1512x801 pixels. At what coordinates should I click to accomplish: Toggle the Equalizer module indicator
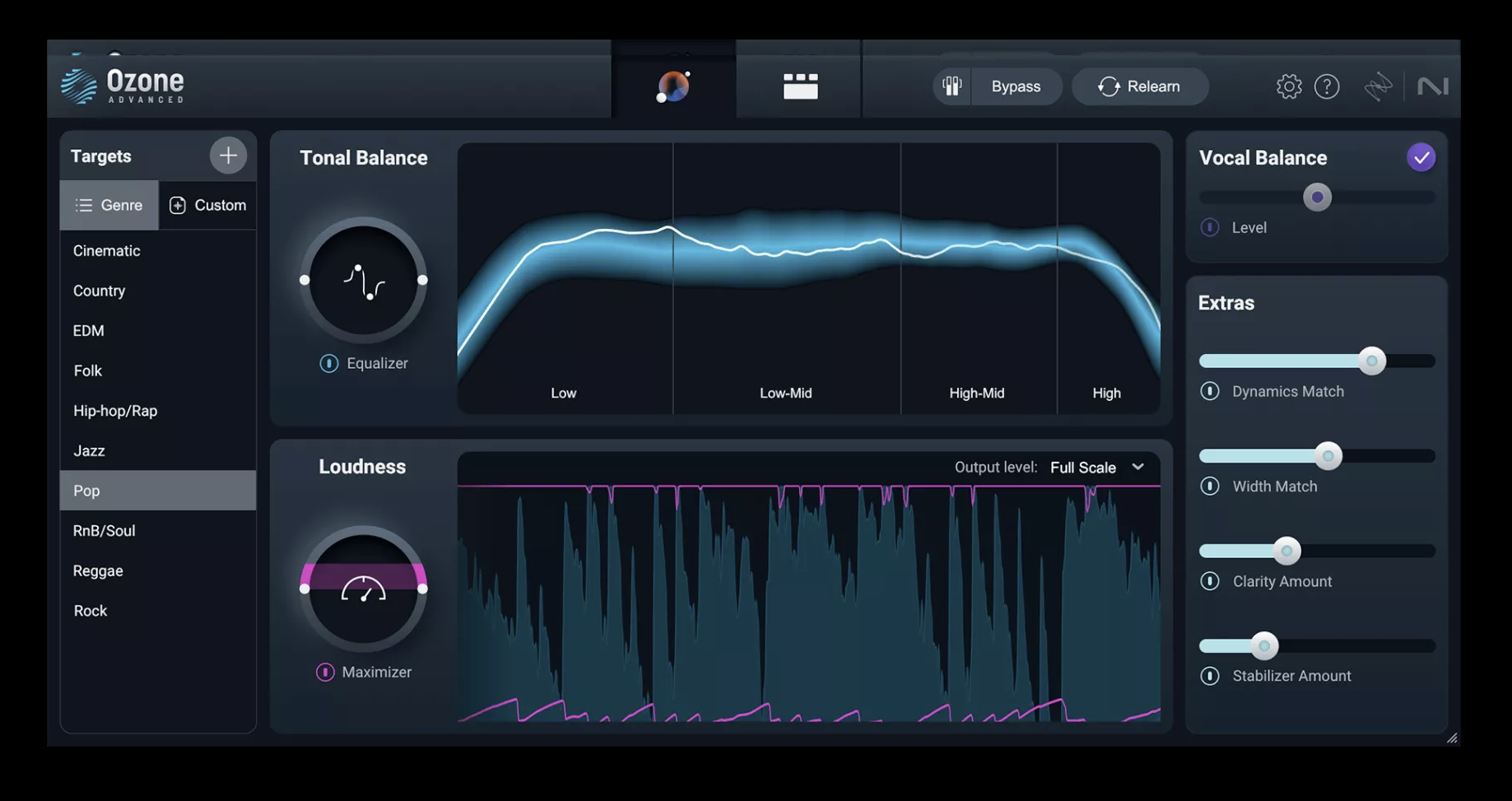(x=328, y=363)
